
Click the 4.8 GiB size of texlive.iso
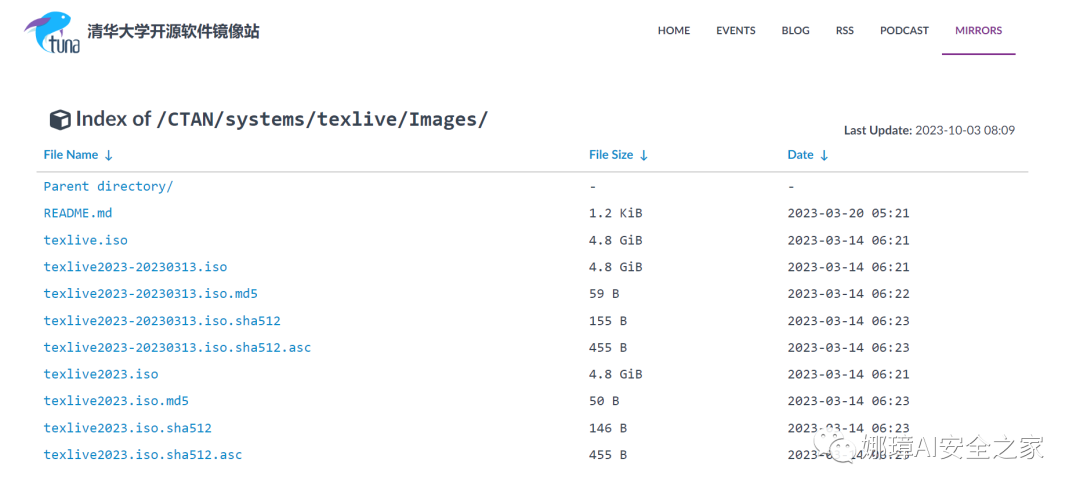[x=616, y=240]
